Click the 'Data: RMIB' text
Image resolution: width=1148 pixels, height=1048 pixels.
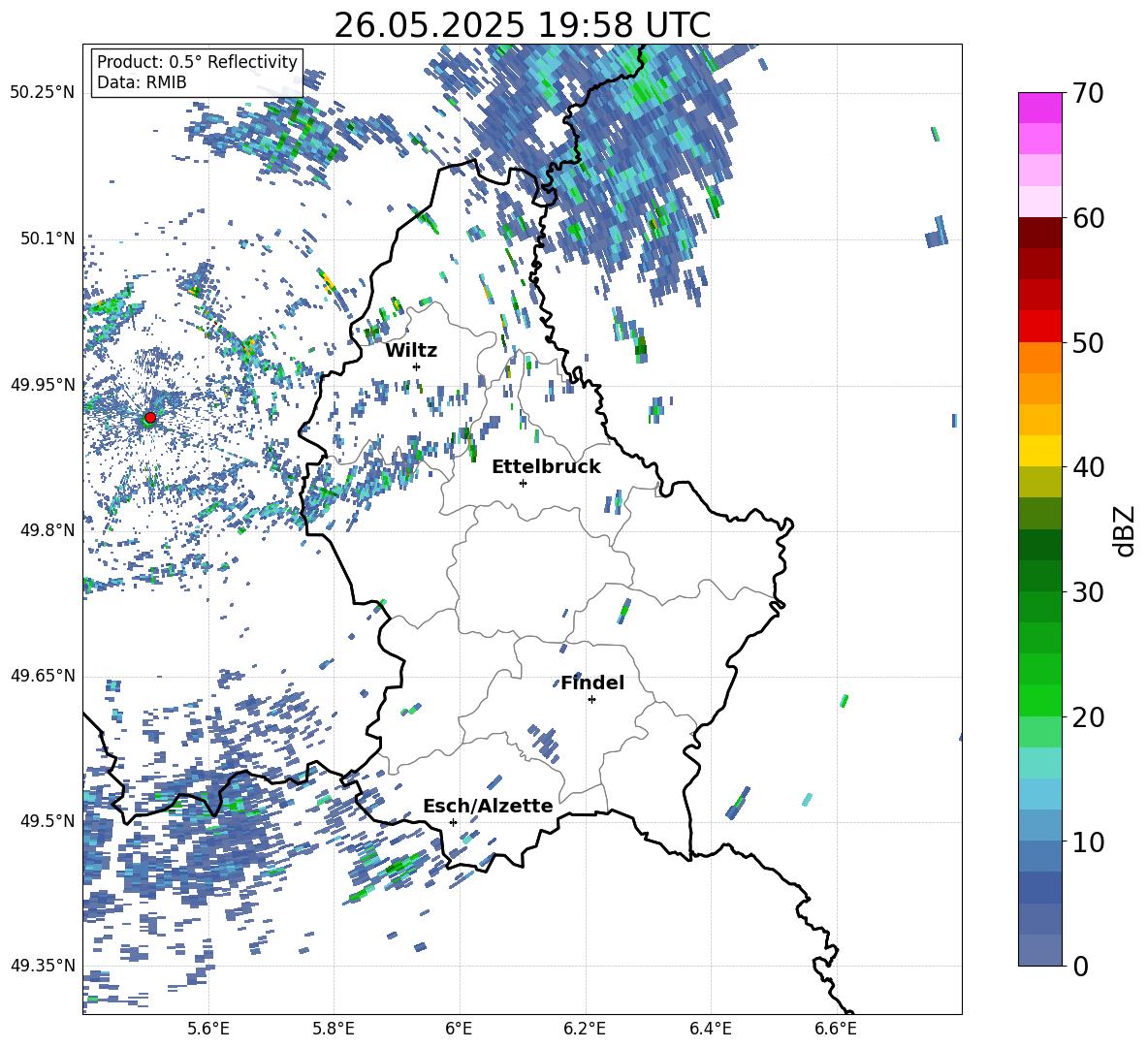pos(142,82)
